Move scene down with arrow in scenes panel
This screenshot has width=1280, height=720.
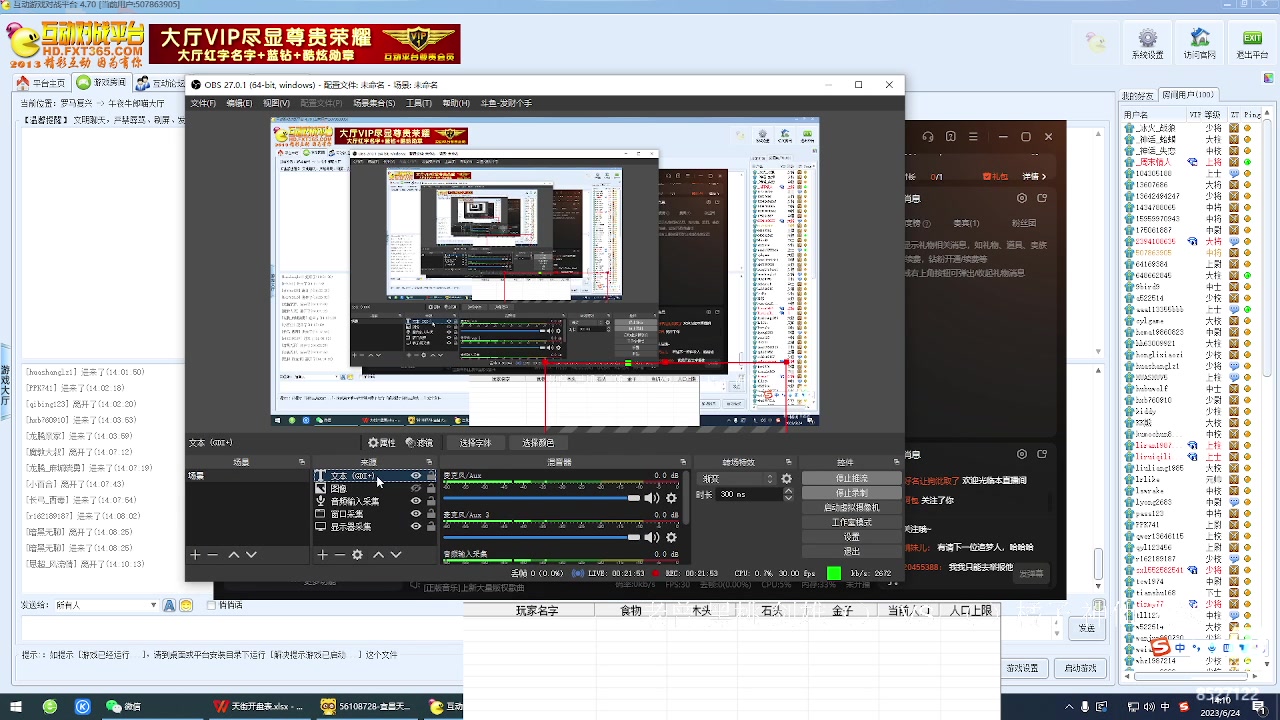pyautogui.click(x=251, y=555)
